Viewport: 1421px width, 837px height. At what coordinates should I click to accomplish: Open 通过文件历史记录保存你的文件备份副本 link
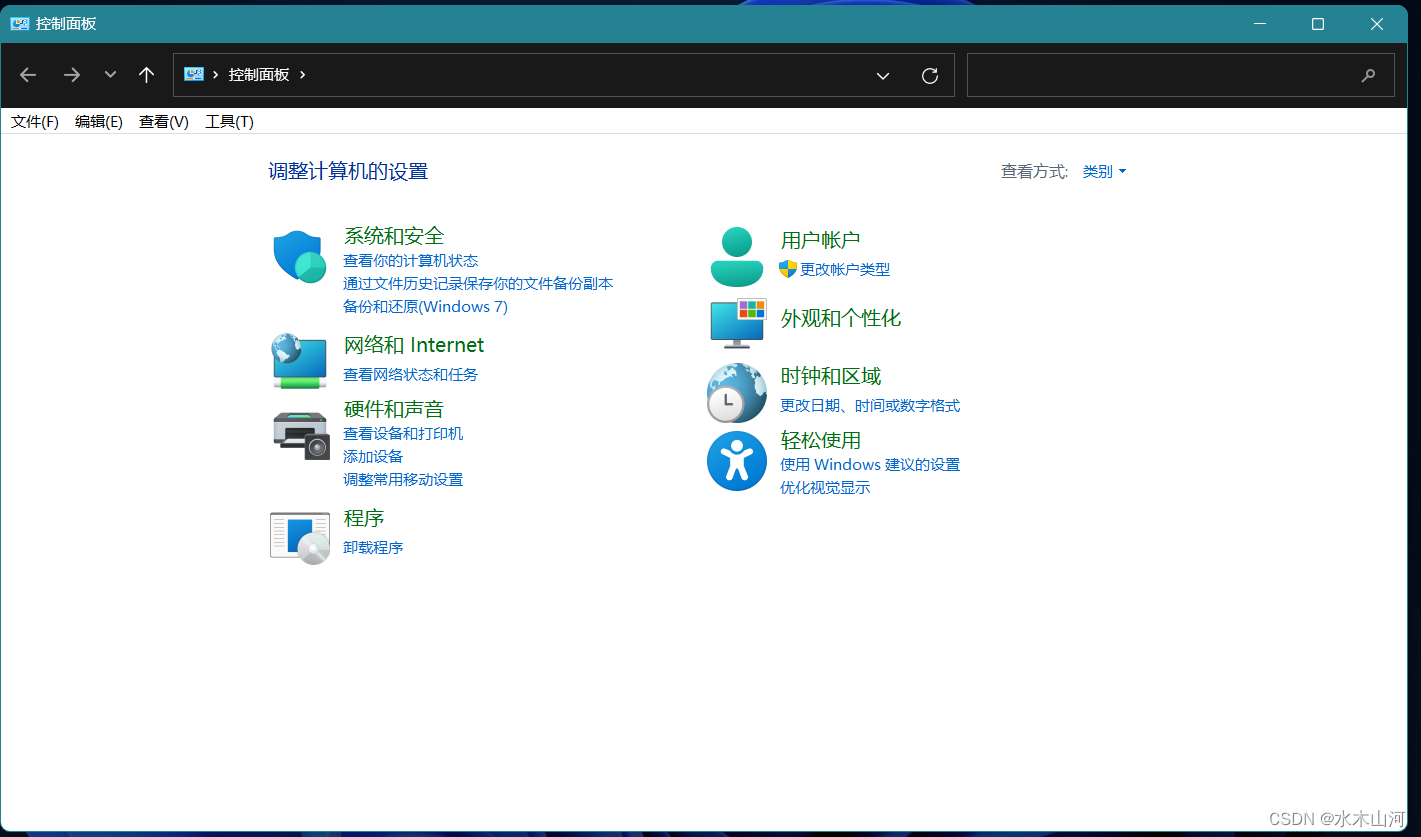coord(478,283)
